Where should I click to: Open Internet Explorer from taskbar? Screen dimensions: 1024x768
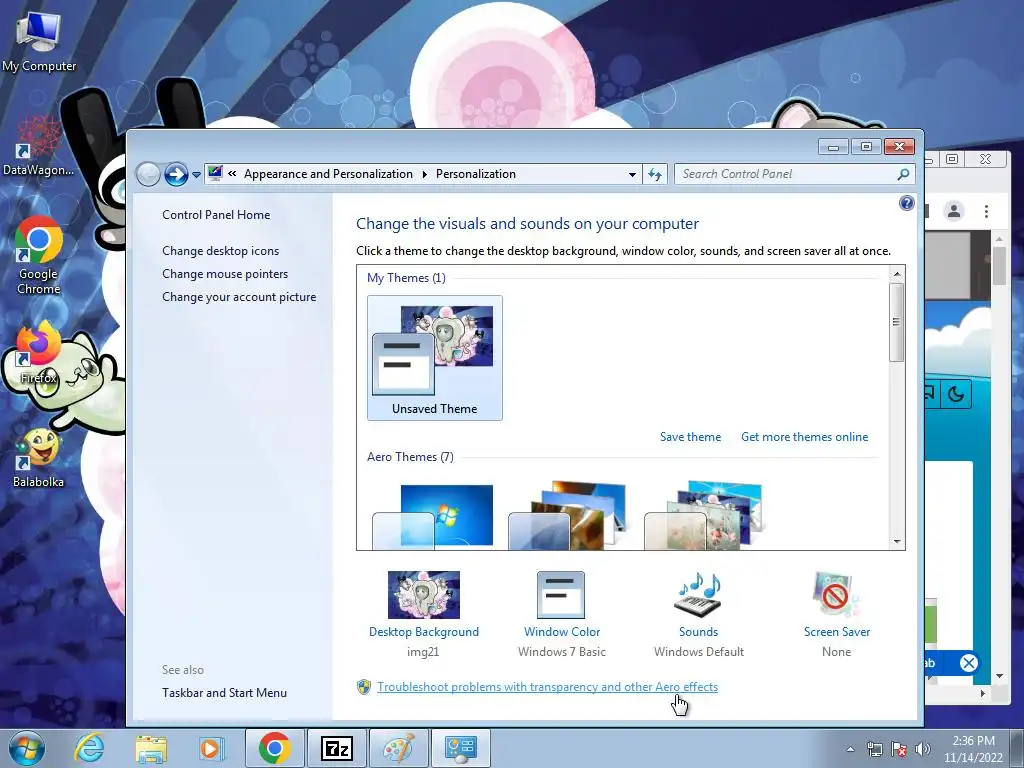pyautogui.click(x=89, y=748)
